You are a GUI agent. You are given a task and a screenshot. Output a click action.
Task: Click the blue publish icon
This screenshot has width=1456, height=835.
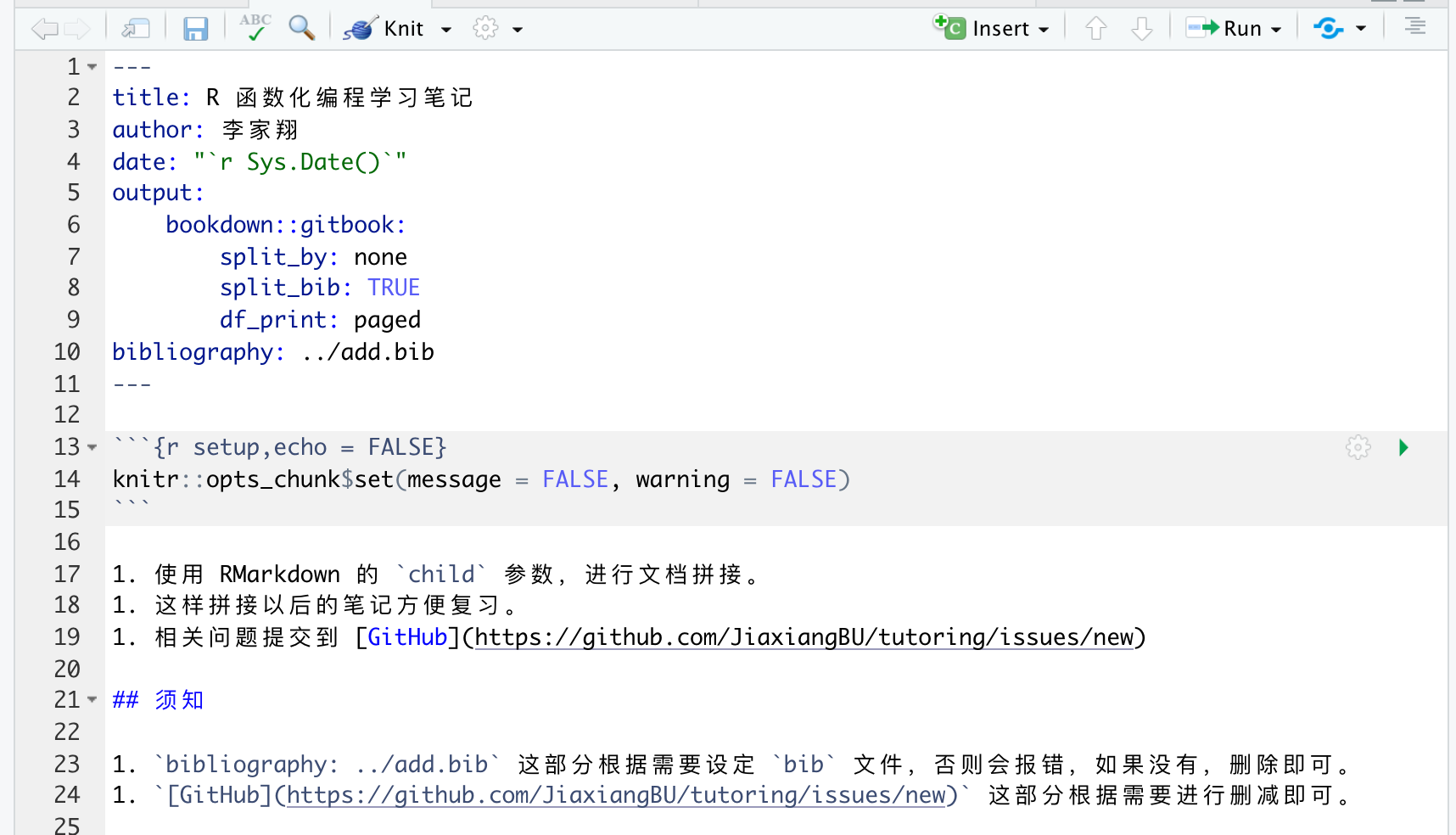coord(1328,29)
